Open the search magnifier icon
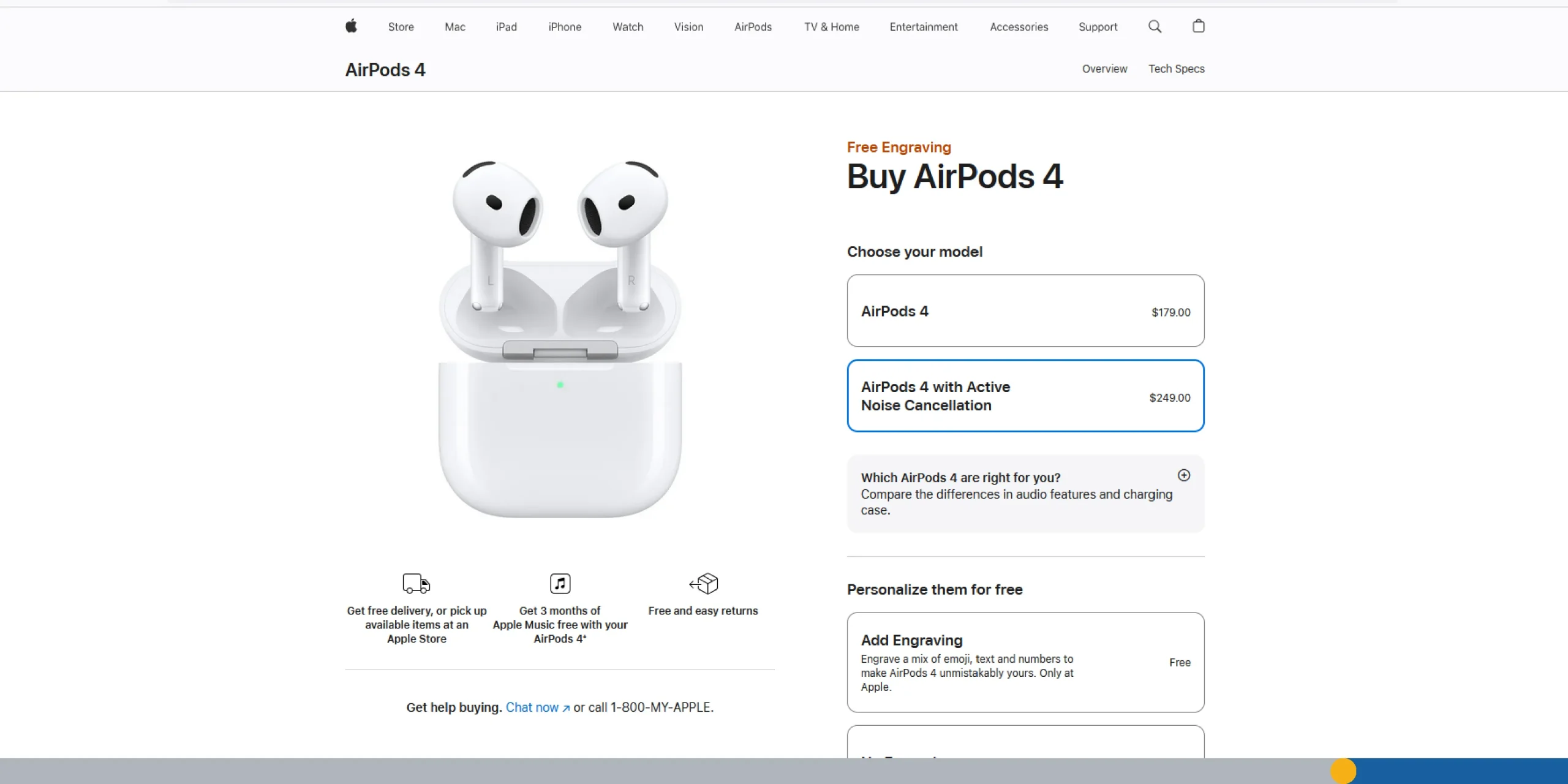This screenshot has height=784, width=1568. (1155, 26)
